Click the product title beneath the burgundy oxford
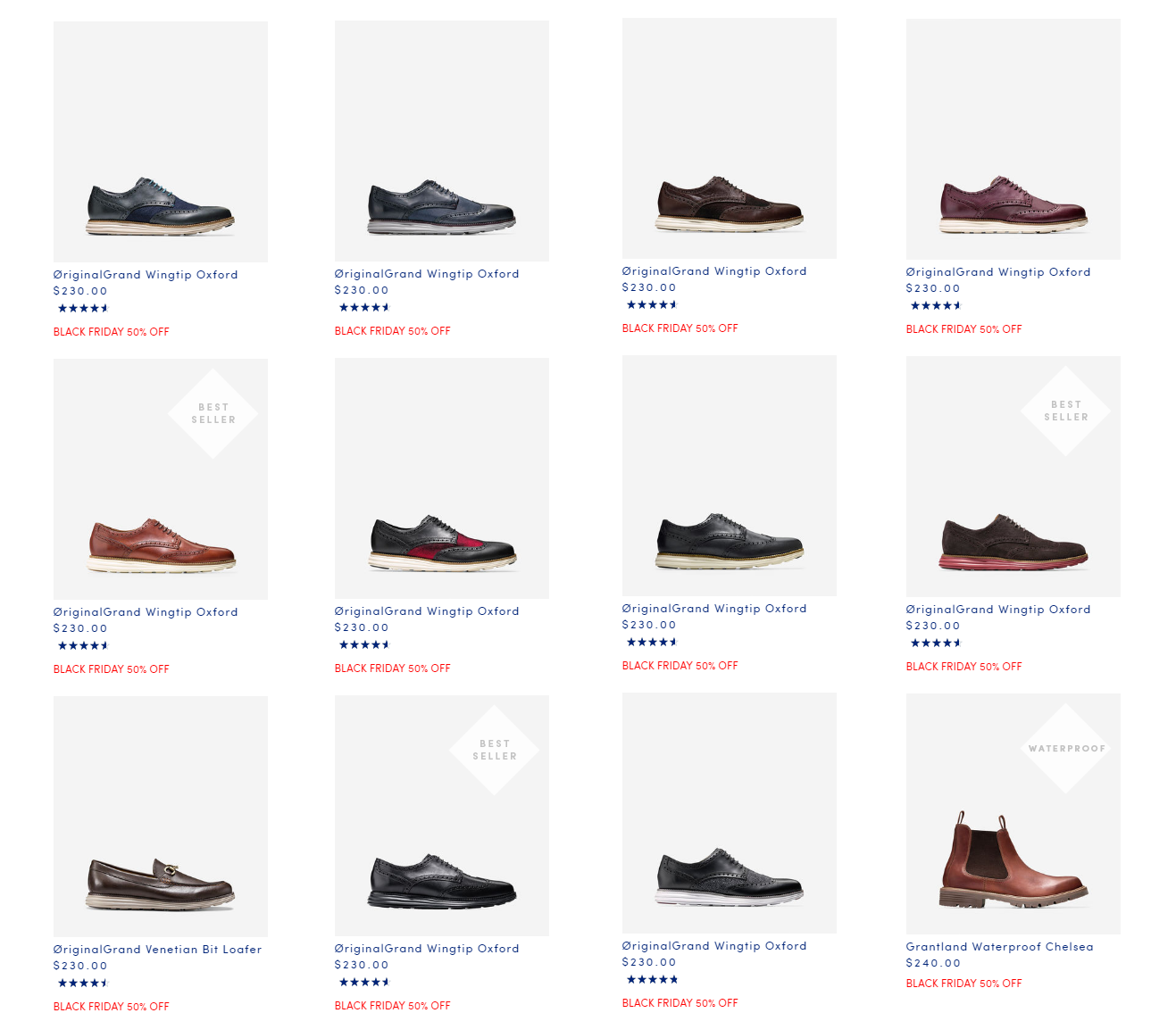1176x1013 pixels. coord(998,272)
